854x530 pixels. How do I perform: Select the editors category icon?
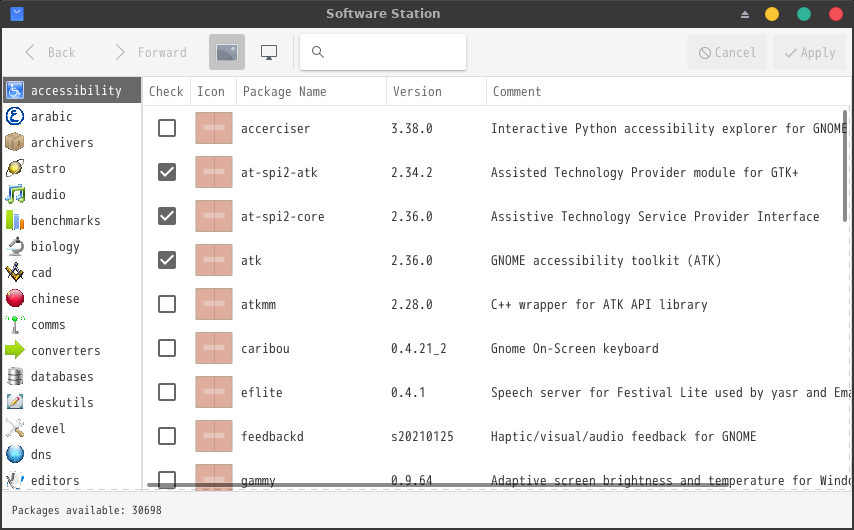(15, 480)
